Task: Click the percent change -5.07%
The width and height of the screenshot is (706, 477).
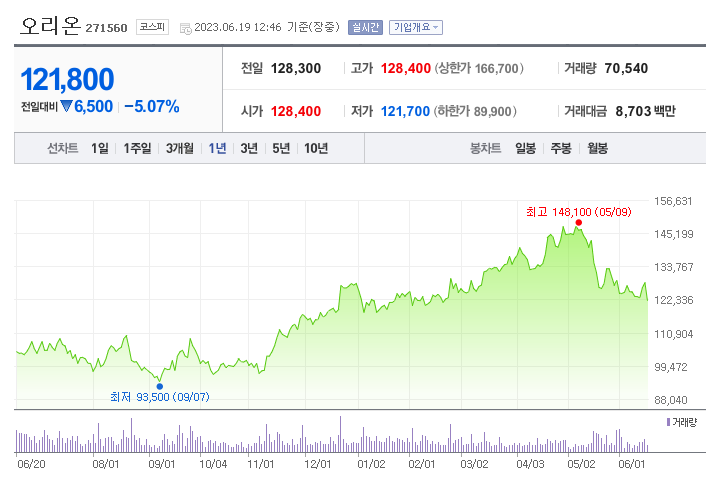Action: (152, 107)
